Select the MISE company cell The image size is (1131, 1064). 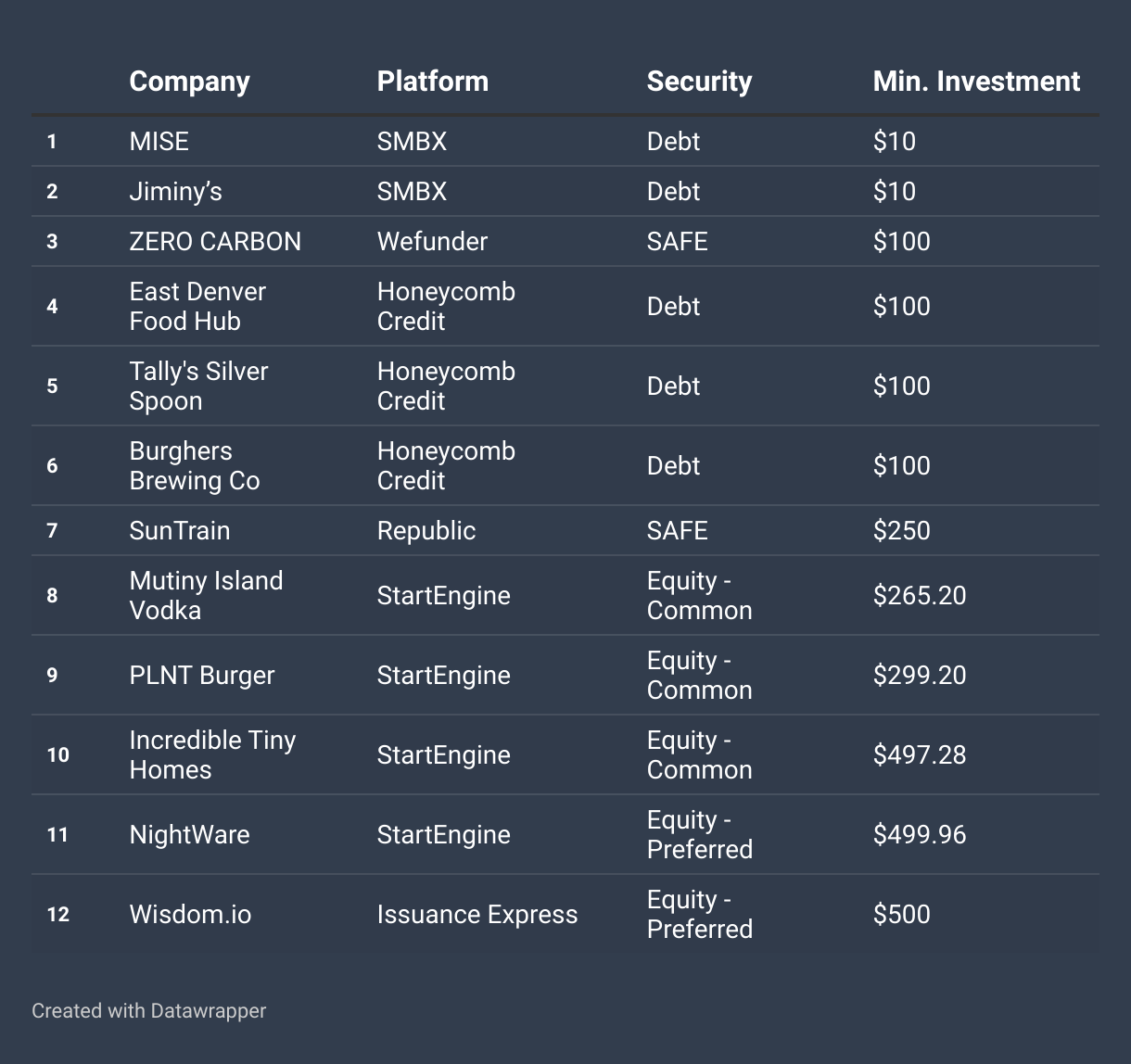[x=159, y=142]
